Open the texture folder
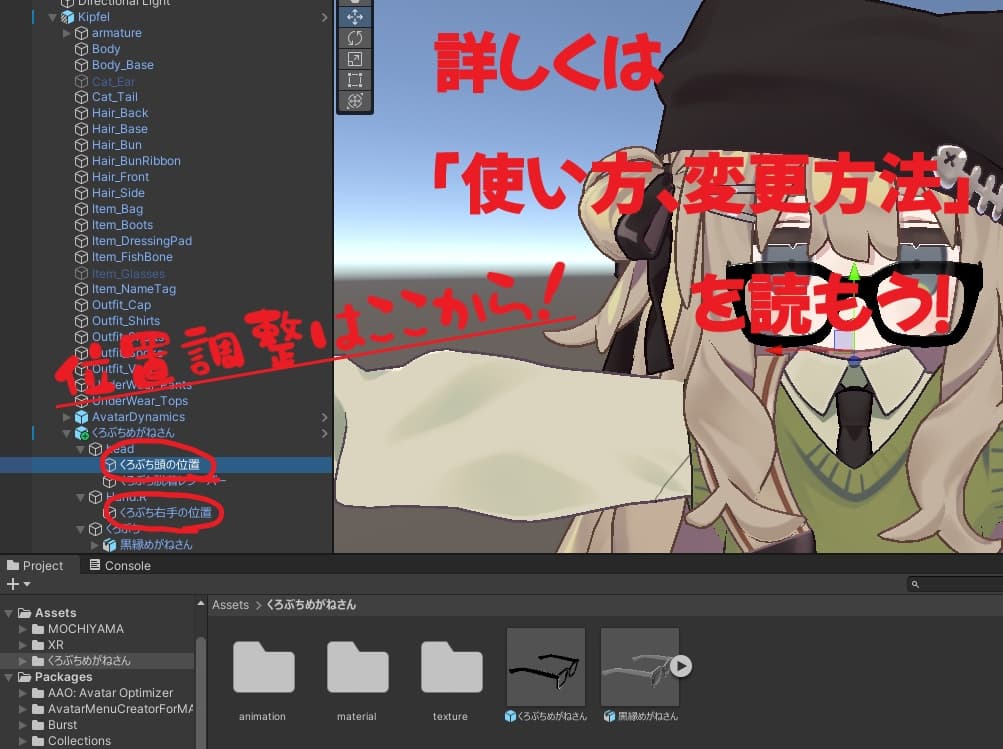The height and width of the screenshot is (749, 1003). pos(450,668)
